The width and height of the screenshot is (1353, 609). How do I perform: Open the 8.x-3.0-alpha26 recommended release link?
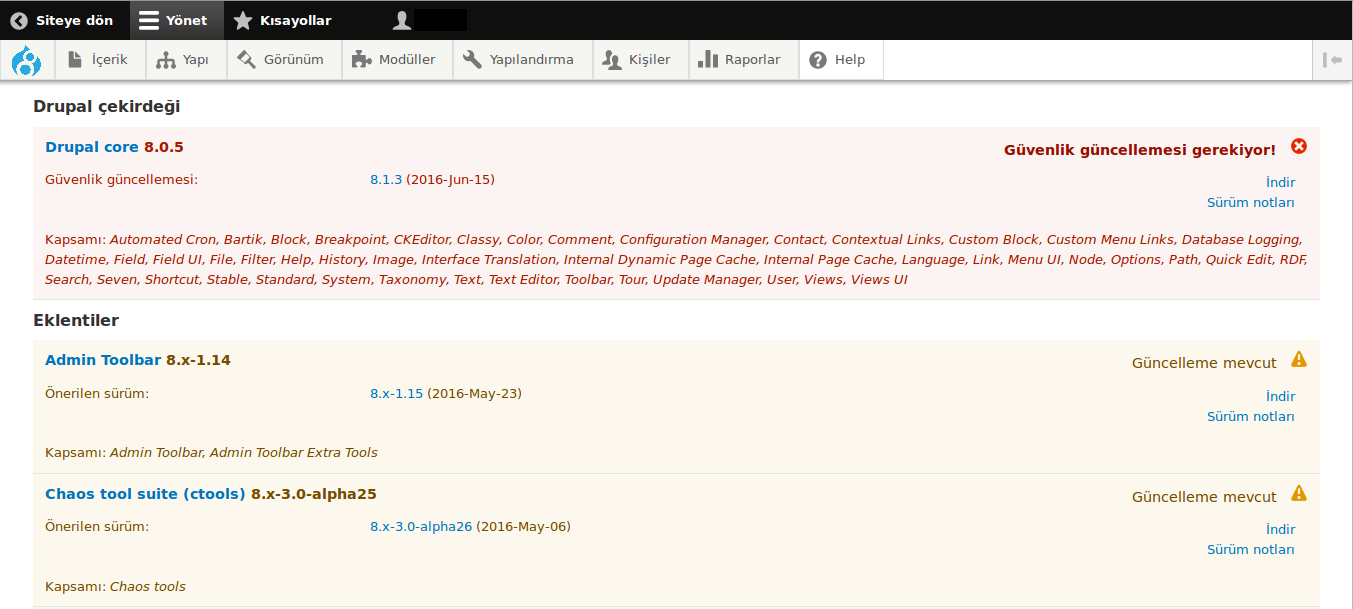(x=421, y=527)
